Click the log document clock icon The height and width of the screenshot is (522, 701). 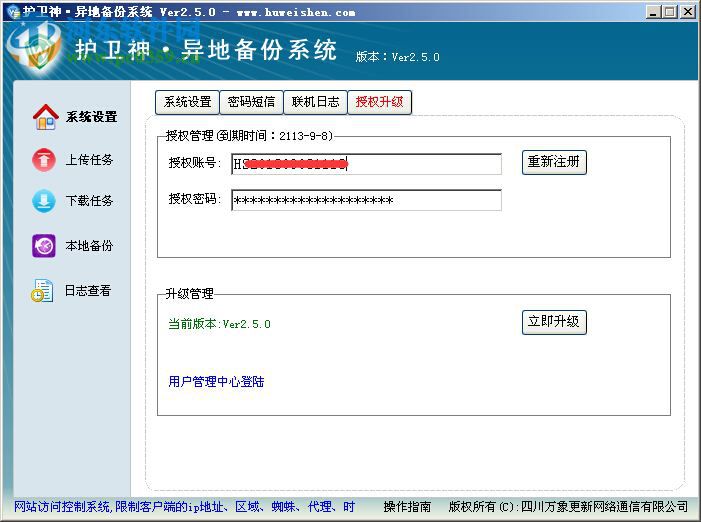tap(42, 290)
